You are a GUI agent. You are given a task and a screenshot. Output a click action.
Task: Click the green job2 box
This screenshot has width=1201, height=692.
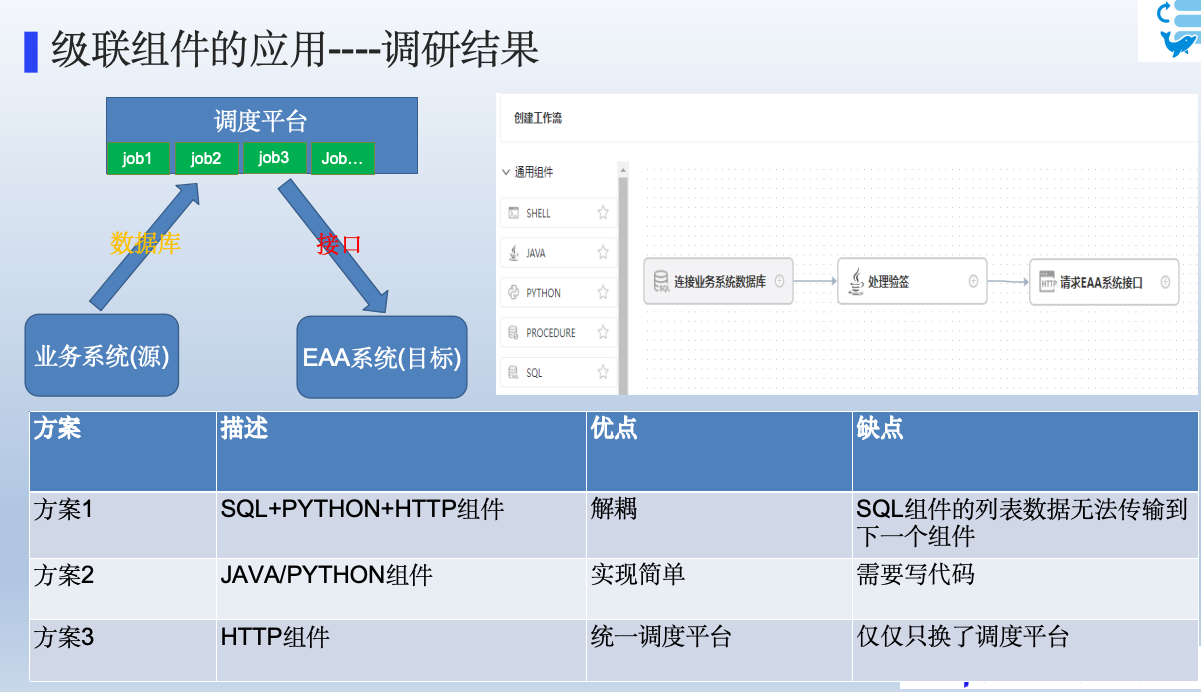206,158
